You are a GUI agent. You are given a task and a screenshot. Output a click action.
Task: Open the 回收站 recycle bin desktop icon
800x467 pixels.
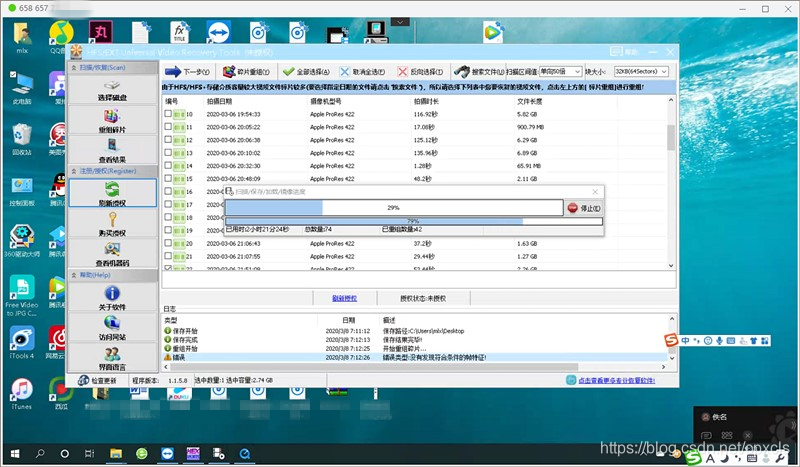21,139
